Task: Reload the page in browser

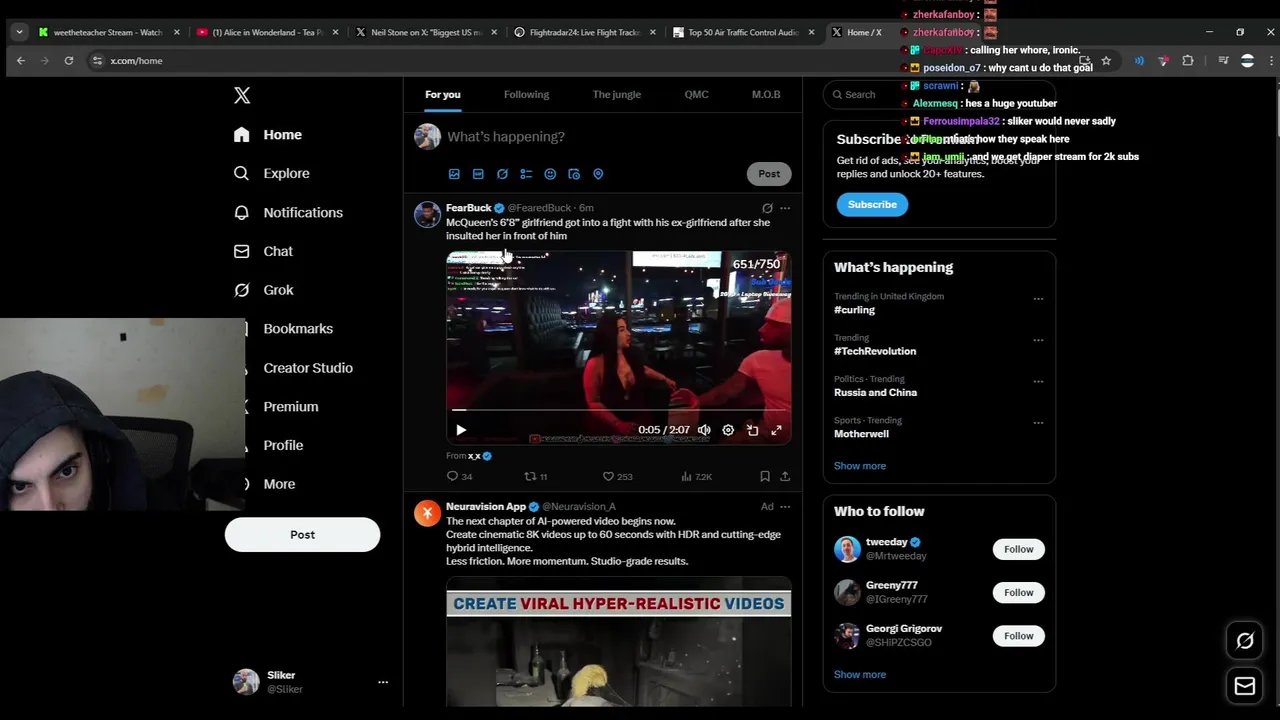Action: tap(69, 61)
